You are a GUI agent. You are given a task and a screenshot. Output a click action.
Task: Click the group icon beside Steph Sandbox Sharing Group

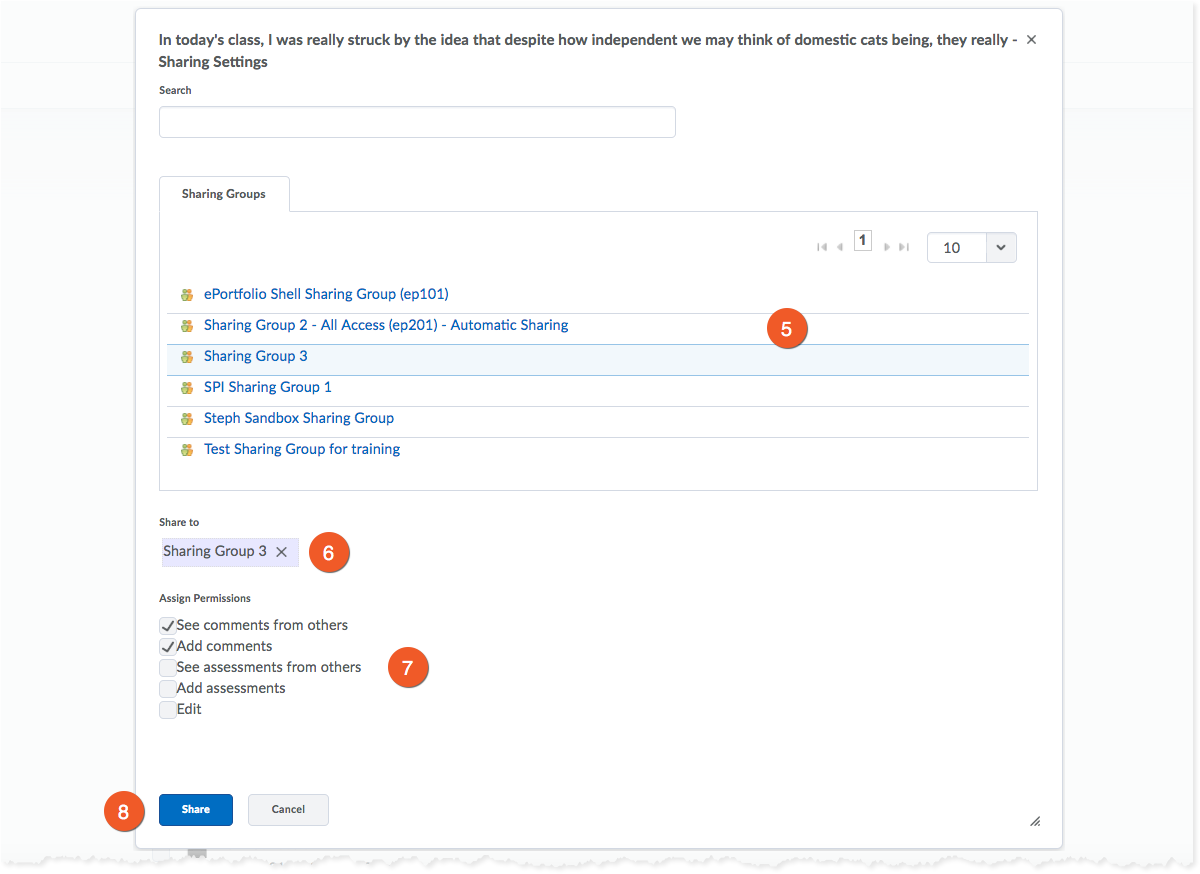click(x=186, y=419)
